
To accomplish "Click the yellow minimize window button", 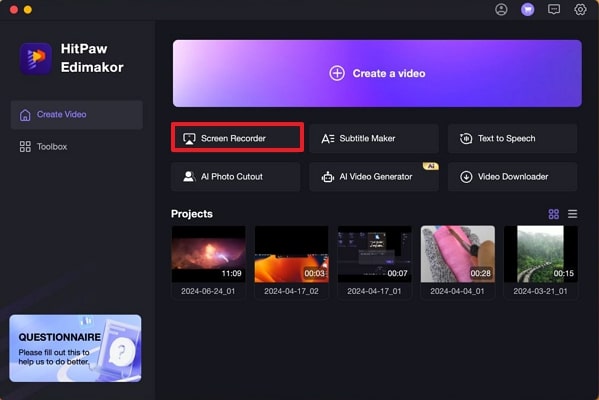I will pos(28,10).
